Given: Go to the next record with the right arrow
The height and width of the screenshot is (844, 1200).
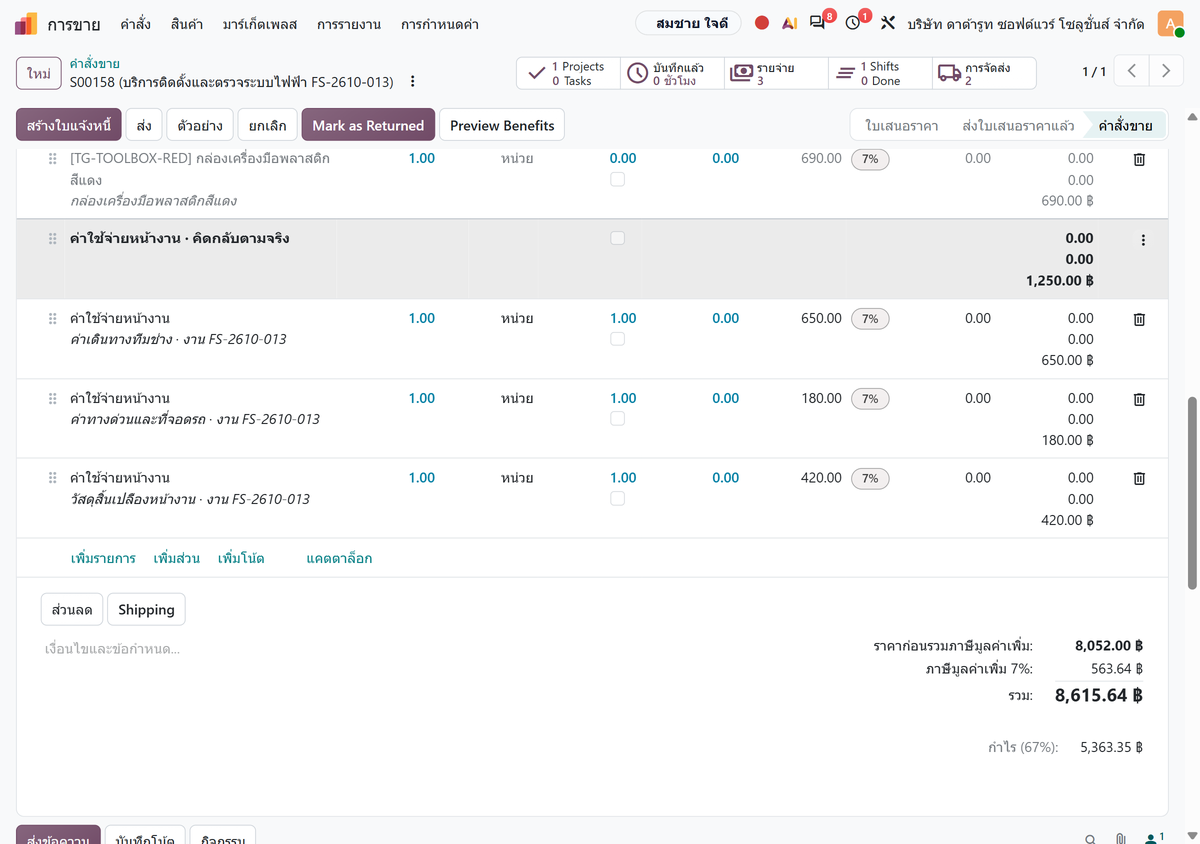Looking at the screenshot, I should coord(1166,71).
